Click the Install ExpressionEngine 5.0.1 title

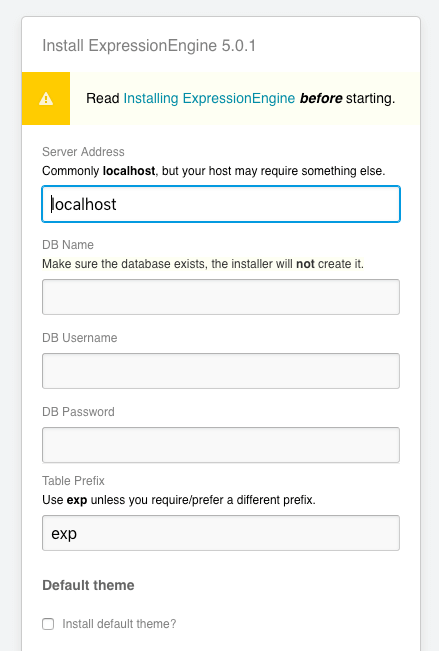[149, 45]
